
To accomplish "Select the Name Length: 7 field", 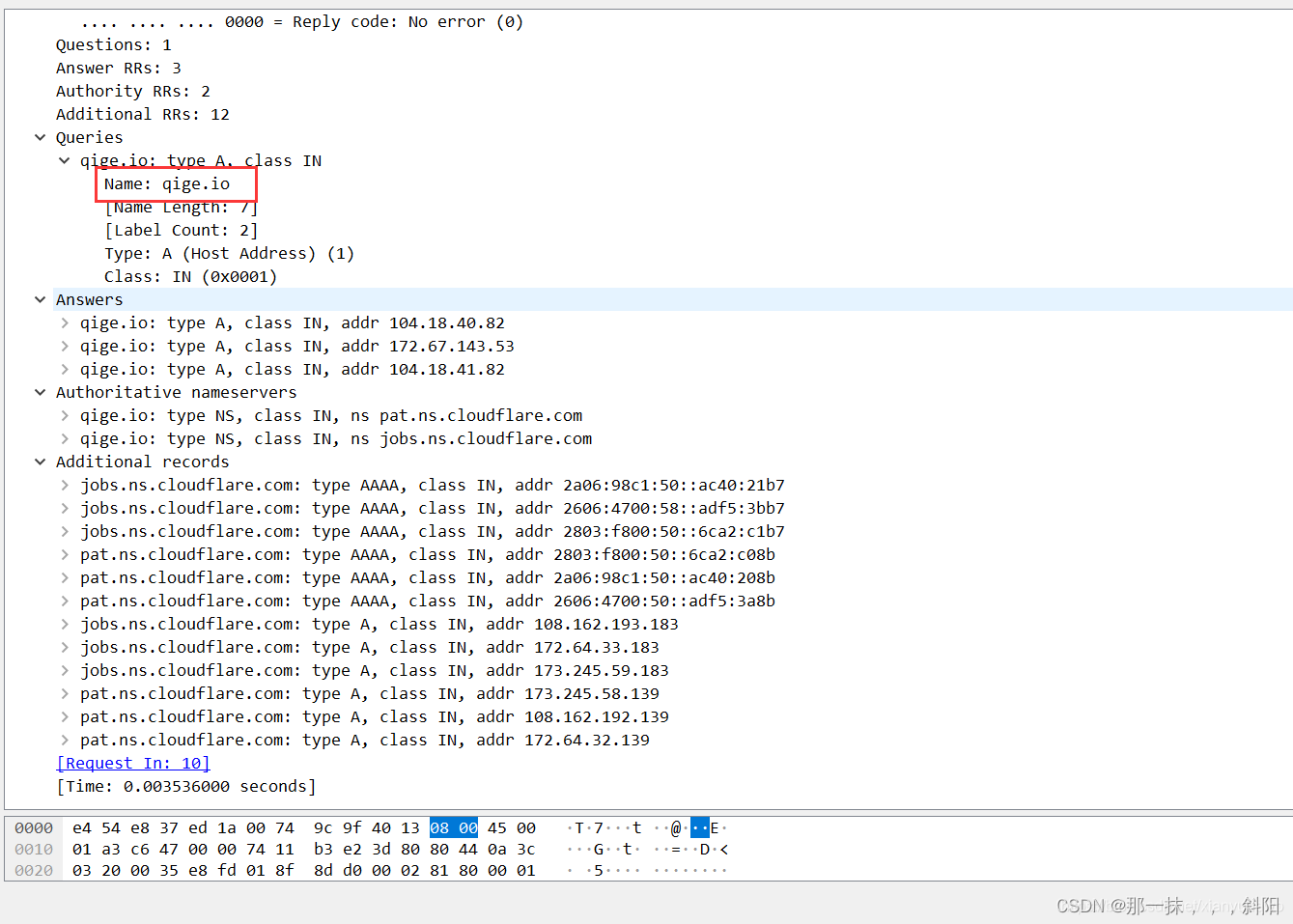I will point(182,207).
